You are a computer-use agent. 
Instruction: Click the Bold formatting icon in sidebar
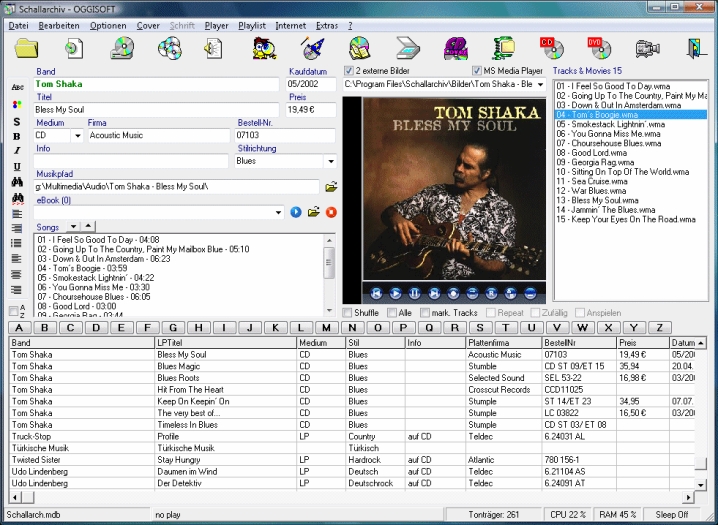[16, 135]
